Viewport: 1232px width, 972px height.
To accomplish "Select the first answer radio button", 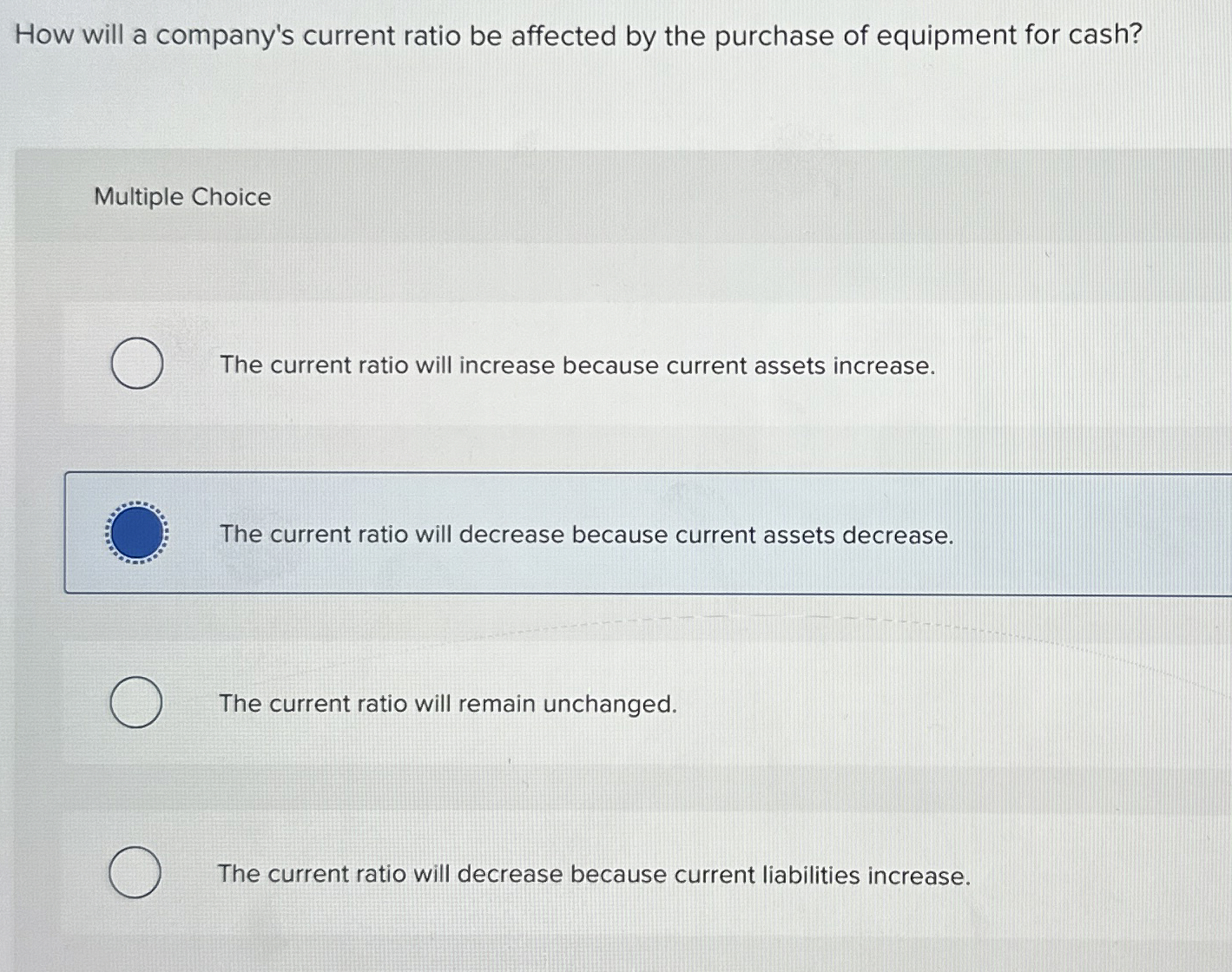I will [x=135, y=364].
